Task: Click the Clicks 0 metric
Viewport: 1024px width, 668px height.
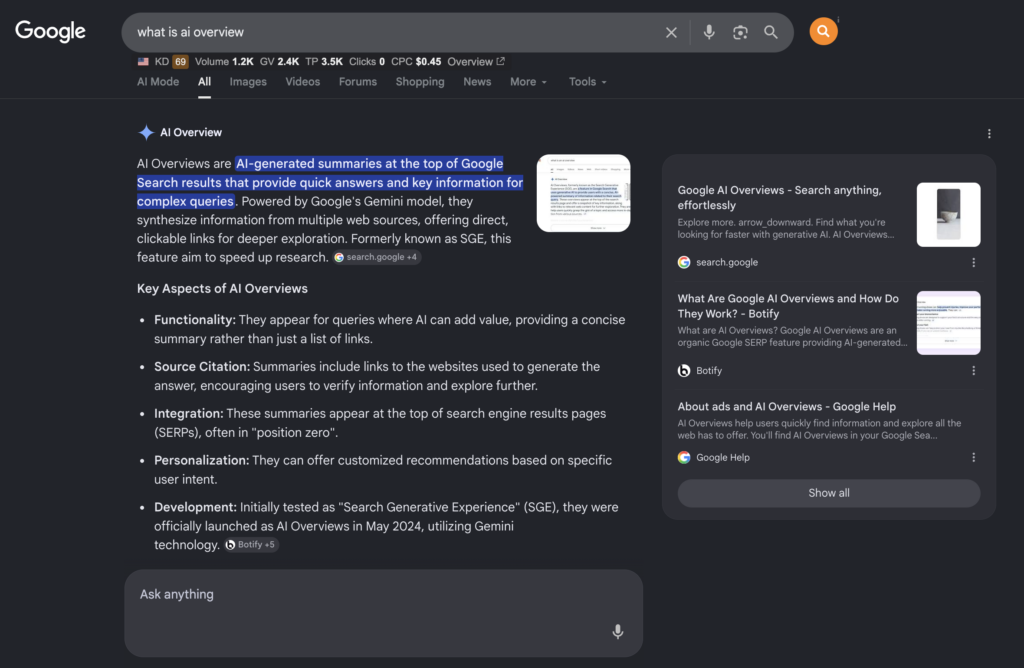Action: tap(367, 61)
